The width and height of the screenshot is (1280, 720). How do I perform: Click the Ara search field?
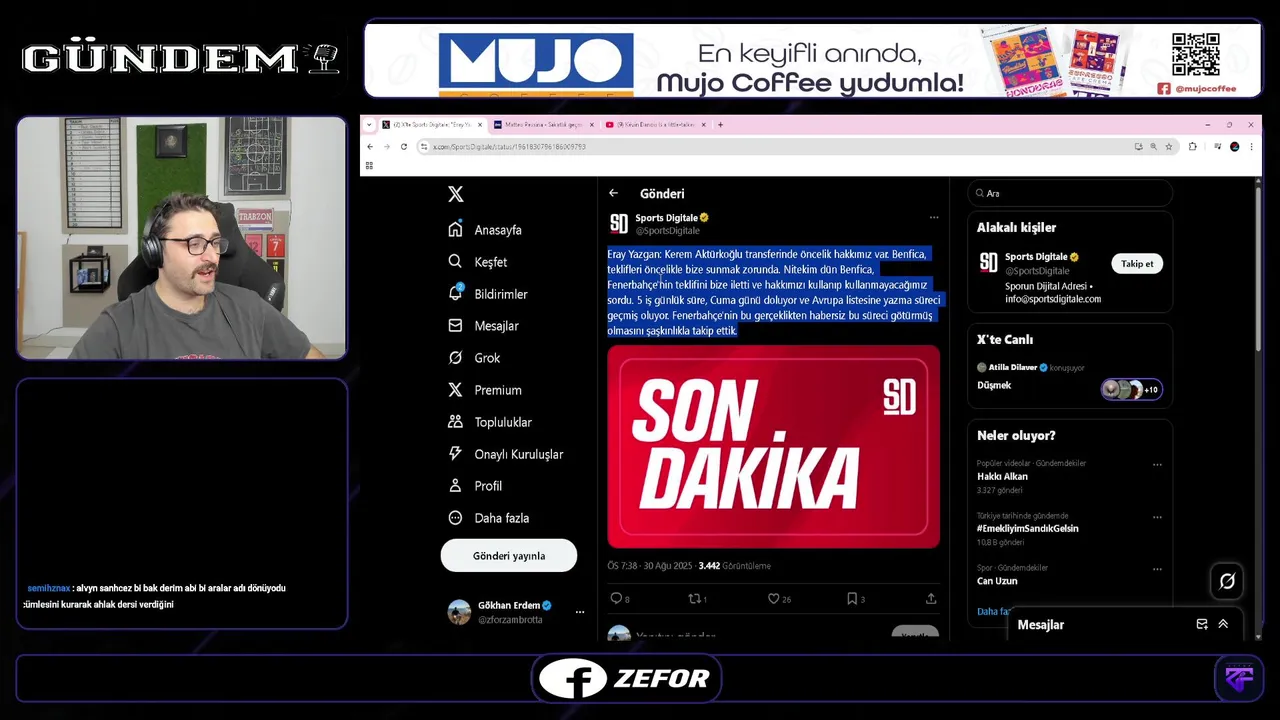pos(1070,193)
